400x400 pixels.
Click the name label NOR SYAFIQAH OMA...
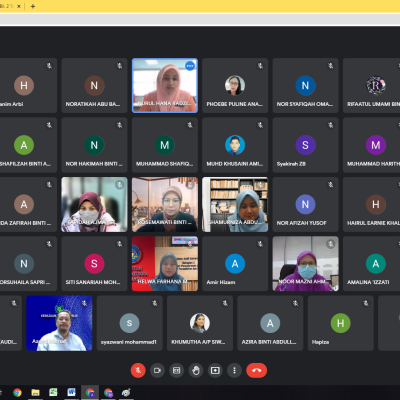click(305, 104)
